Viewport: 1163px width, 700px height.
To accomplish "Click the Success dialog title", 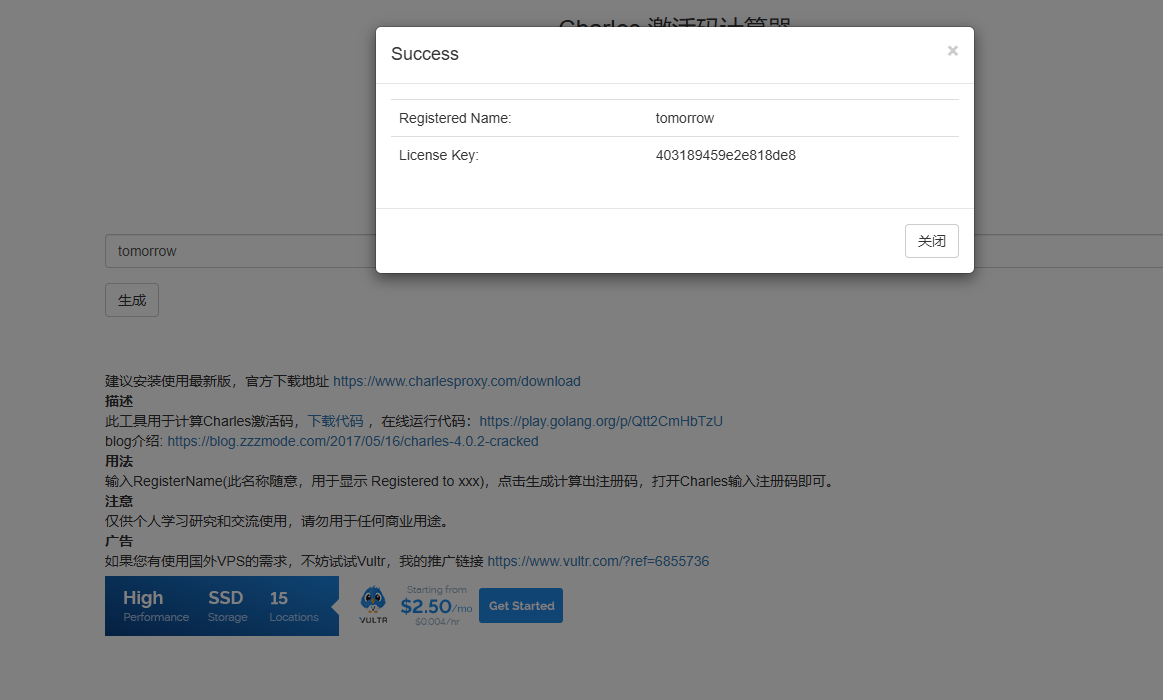I will [x=424, y=53].
